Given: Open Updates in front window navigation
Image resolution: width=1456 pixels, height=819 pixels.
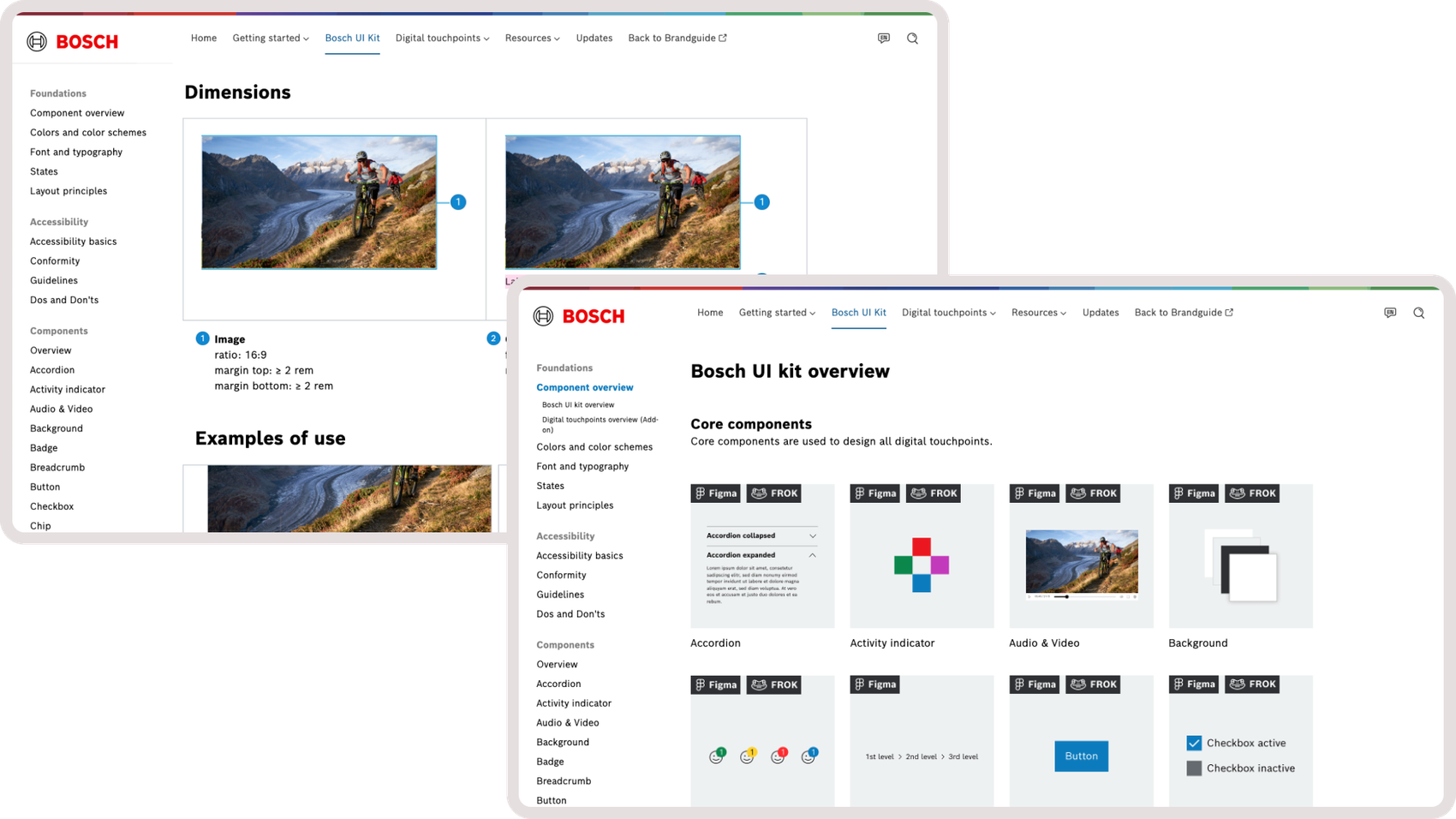Looking at the screenshot, I should click(1101, 313).
